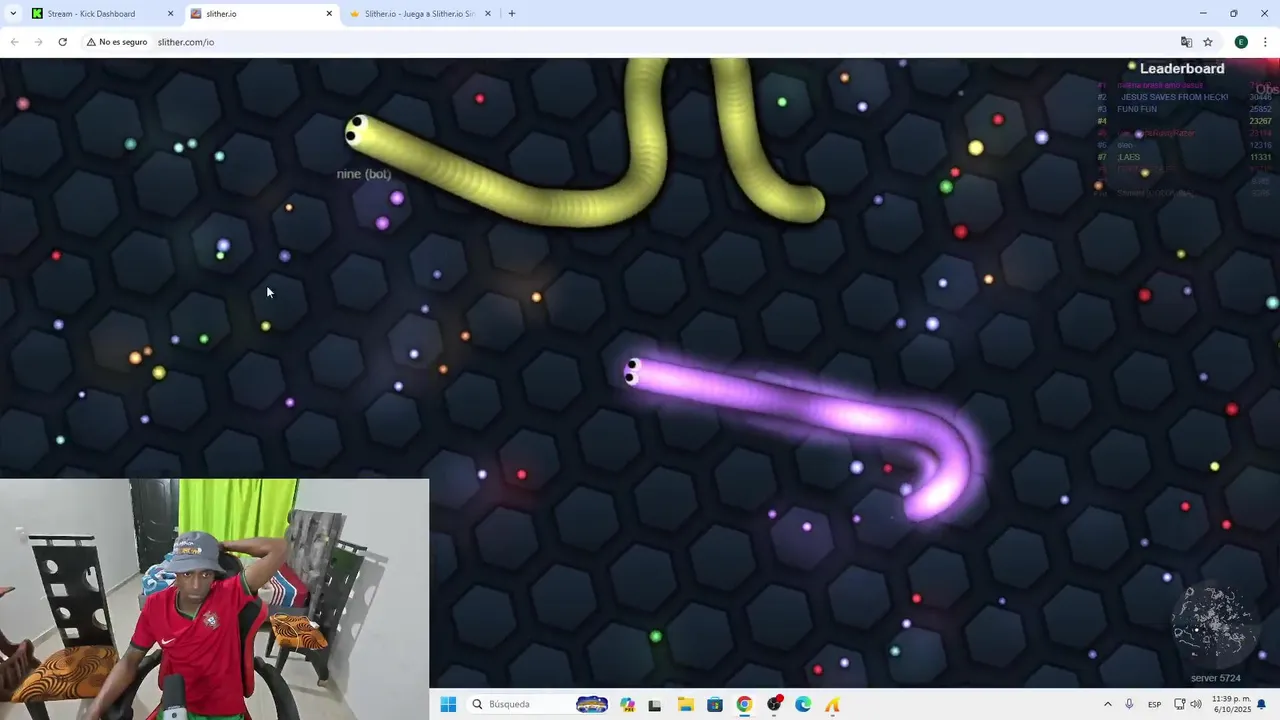Click the purple glowing snake's head
Image resolution: width=1280 pixels, height=720 pixels.
point(635,372)
